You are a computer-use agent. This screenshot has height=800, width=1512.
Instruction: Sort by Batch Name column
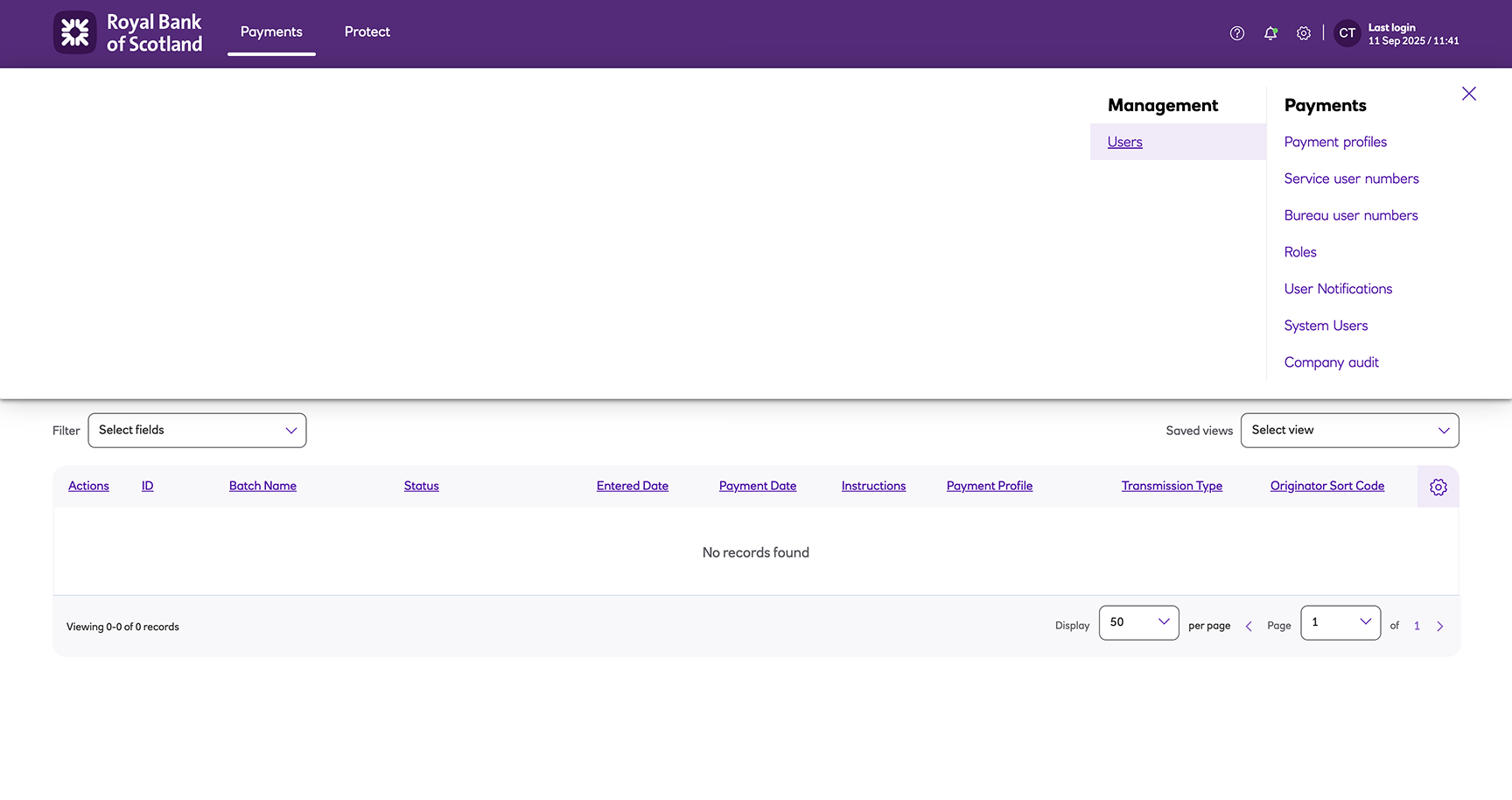[262, 486]
